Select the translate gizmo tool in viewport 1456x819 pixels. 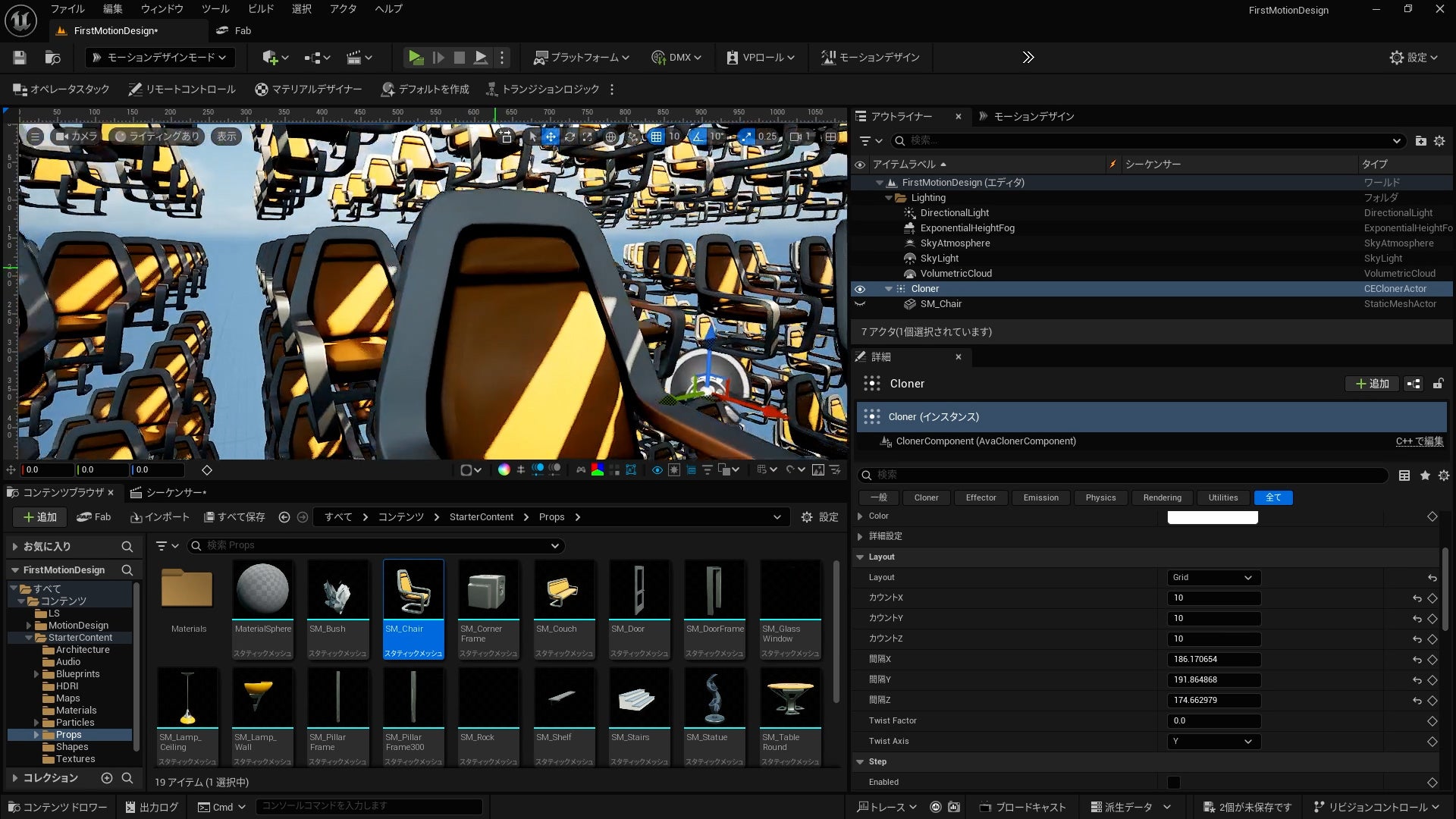point(551,136)
